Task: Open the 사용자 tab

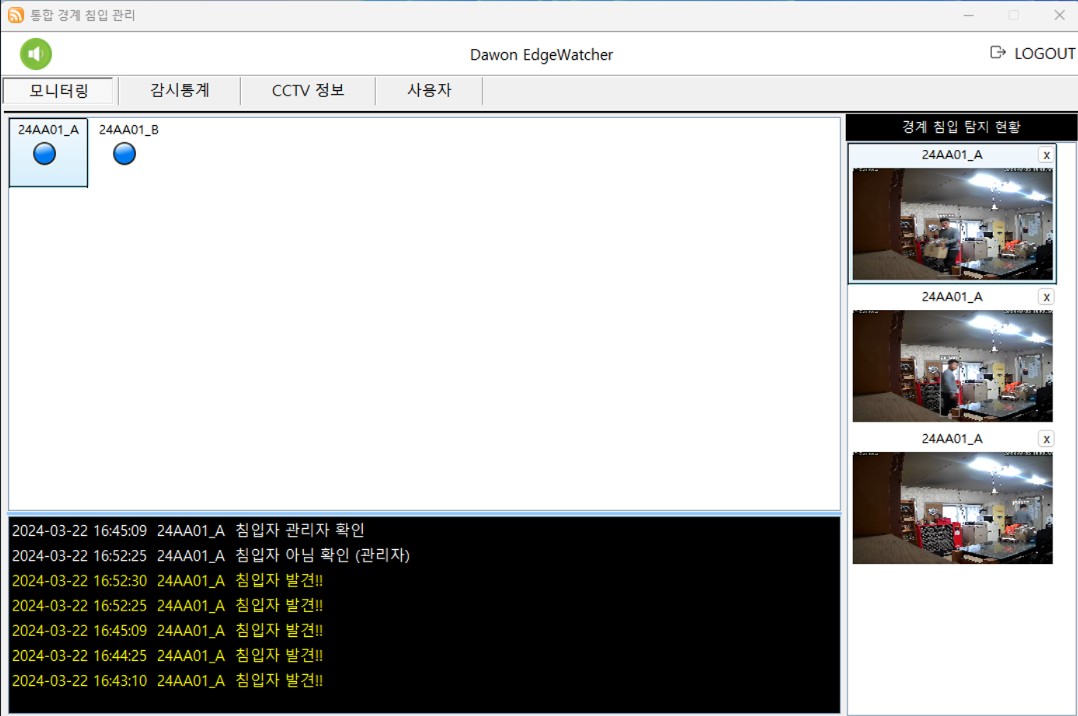Action: 429,91
